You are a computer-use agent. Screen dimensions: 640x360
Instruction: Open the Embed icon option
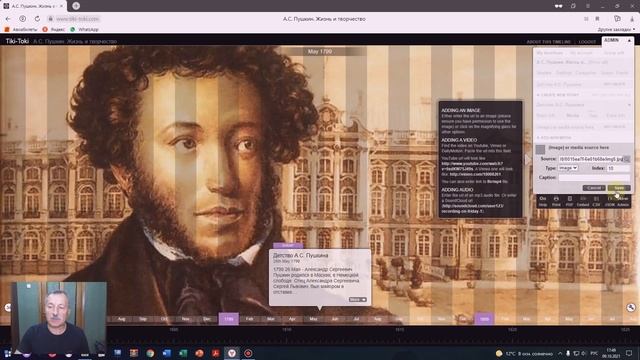click(x=583, y=201)
